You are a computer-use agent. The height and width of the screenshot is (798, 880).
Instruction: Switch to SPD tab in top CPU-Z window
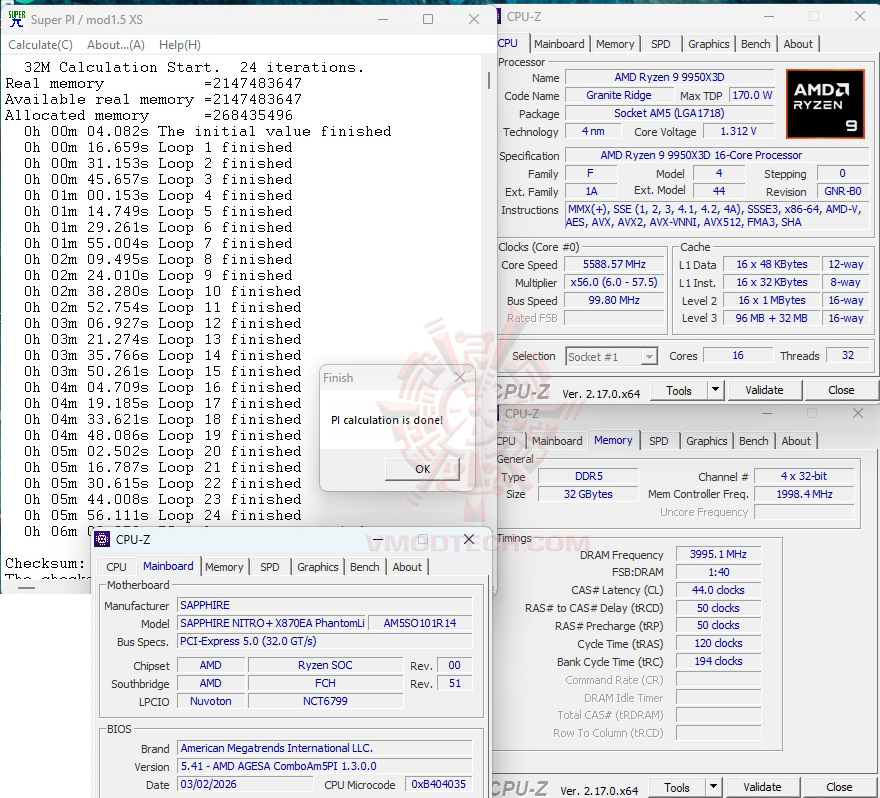tap(661, 44)
